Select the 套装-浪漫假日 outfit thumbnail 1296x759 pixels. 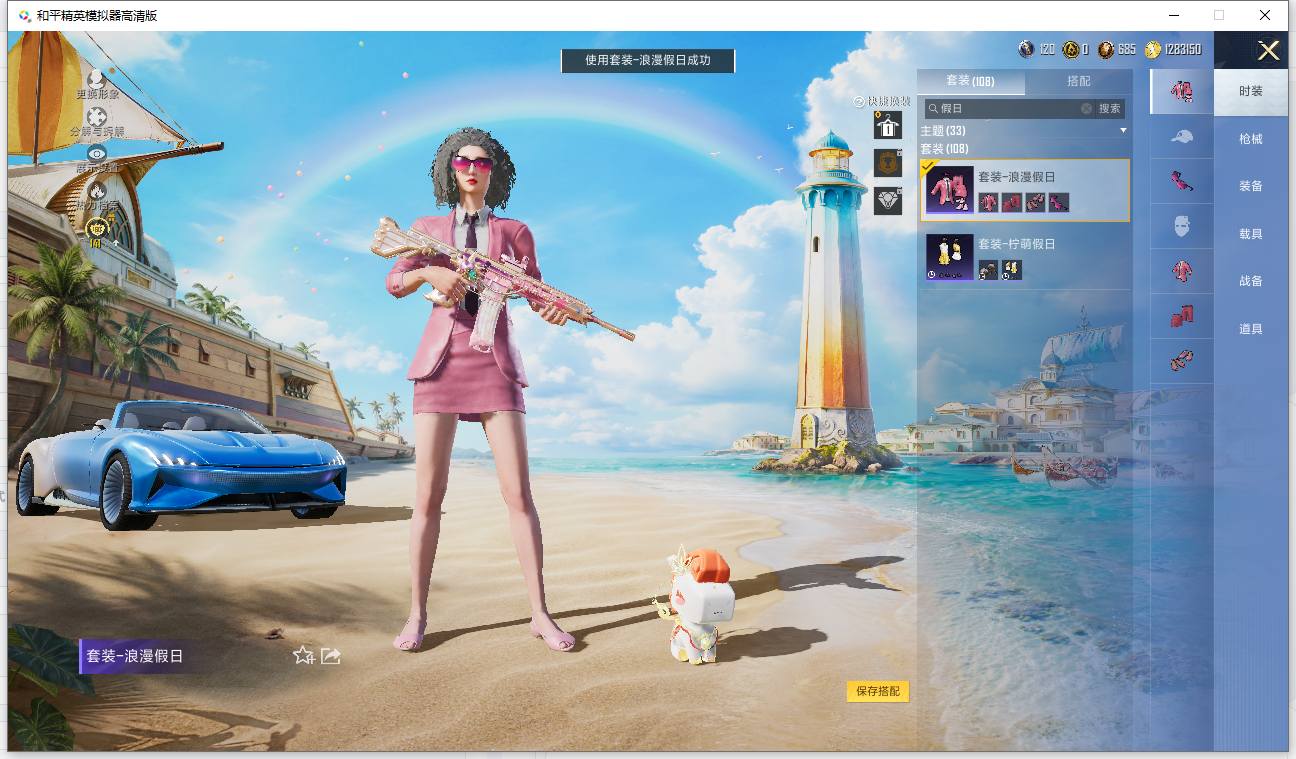[950, 190]
